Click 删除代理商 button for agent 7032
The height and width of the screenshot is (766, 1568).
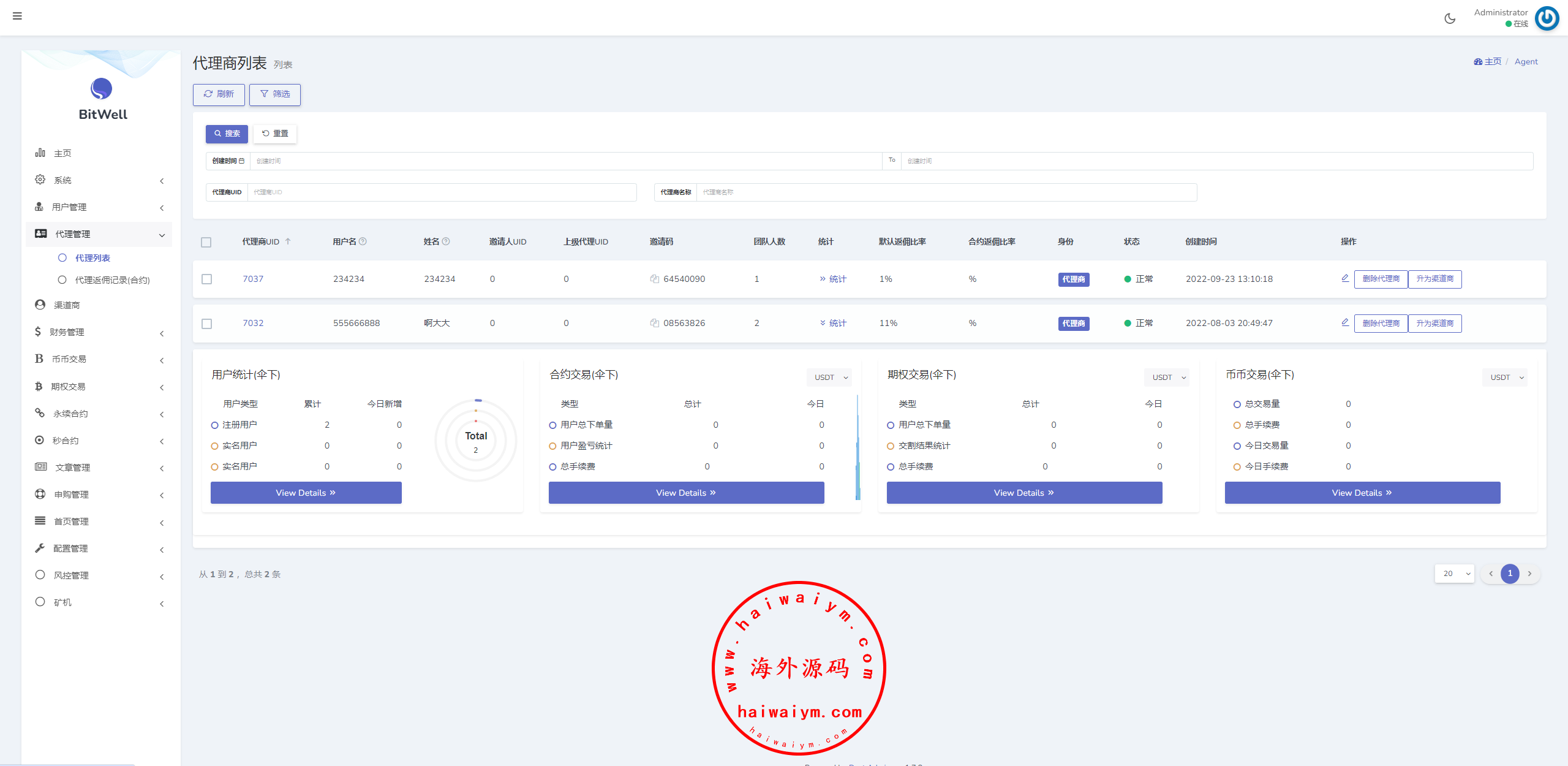pyautogui.click(x=1381, y=324)
